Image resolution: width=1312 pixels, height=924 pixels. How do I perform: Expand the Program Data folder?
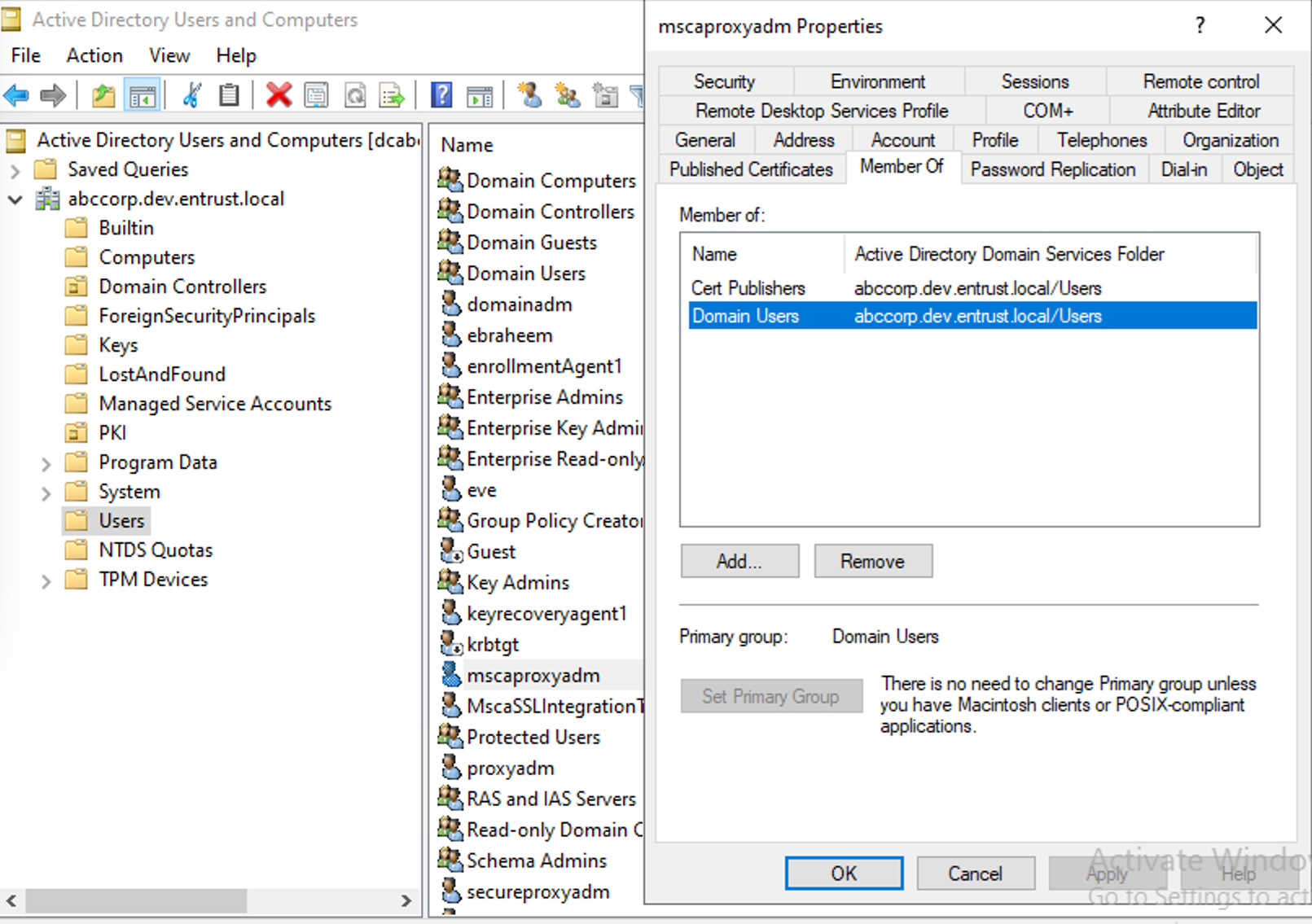click(46, 463)
